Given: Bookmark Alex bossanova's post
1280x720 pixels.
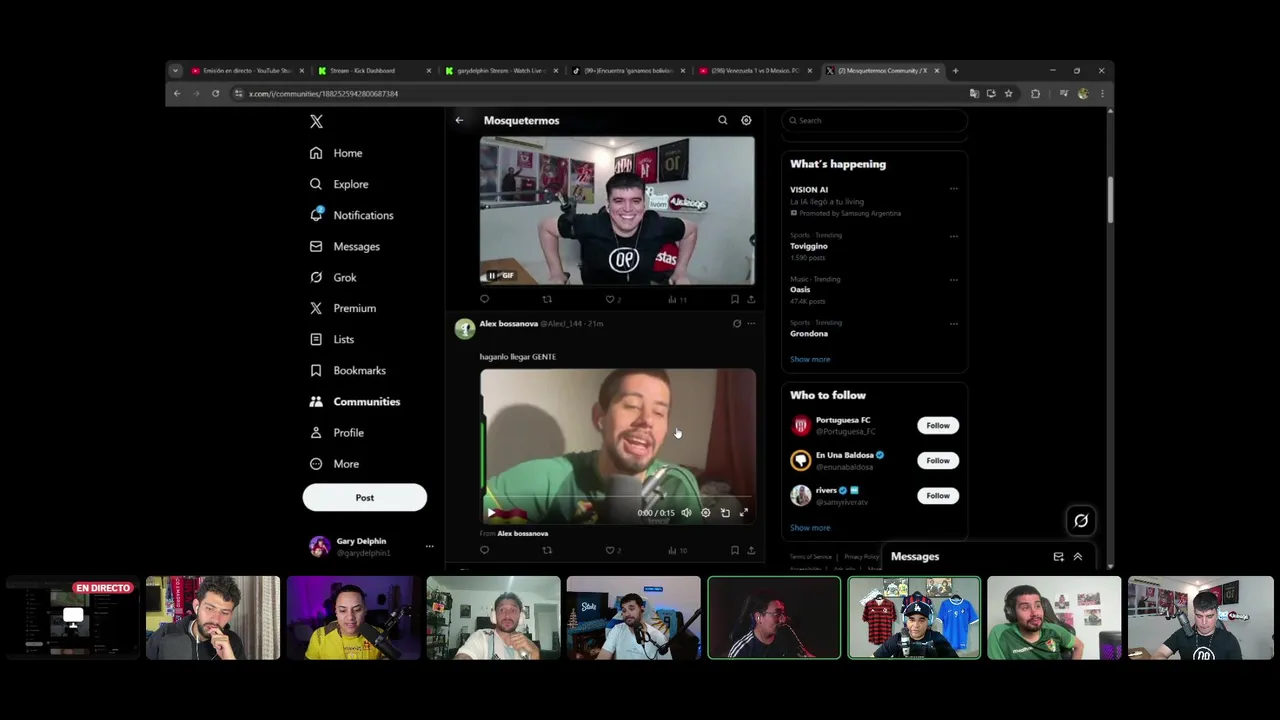Looking at the screenshot, I should click(x=734, y=550).
